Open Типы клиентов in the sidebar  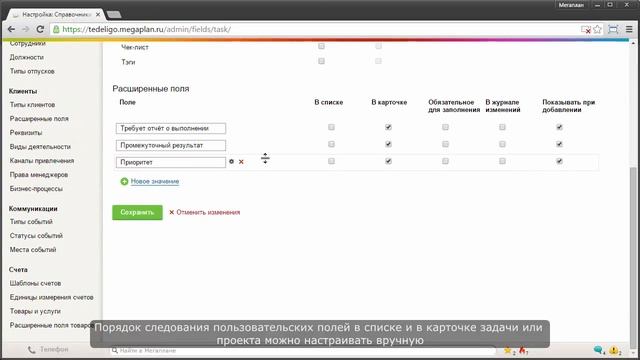click(32, 104)
